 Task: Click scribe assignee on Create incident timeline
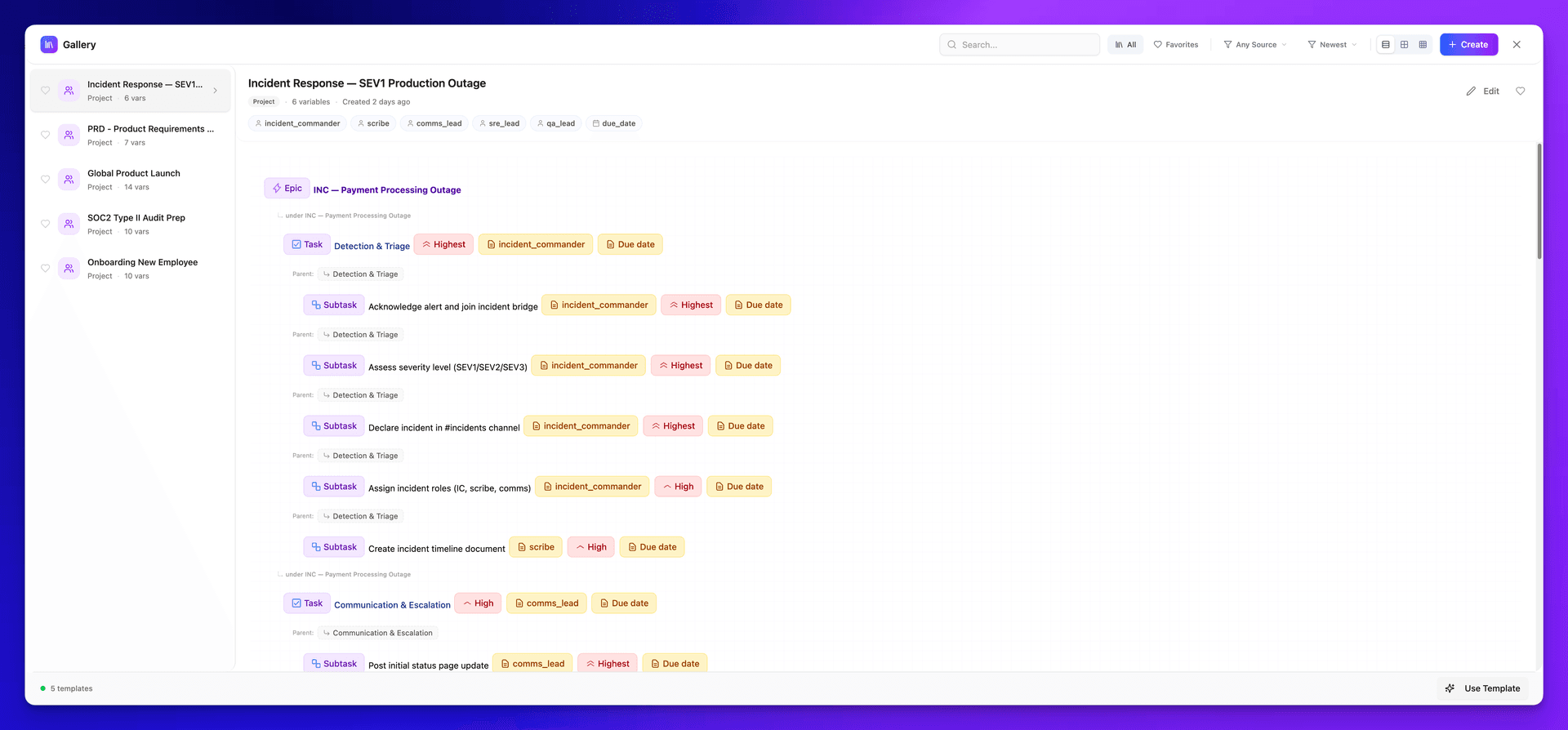pos(536,547)
